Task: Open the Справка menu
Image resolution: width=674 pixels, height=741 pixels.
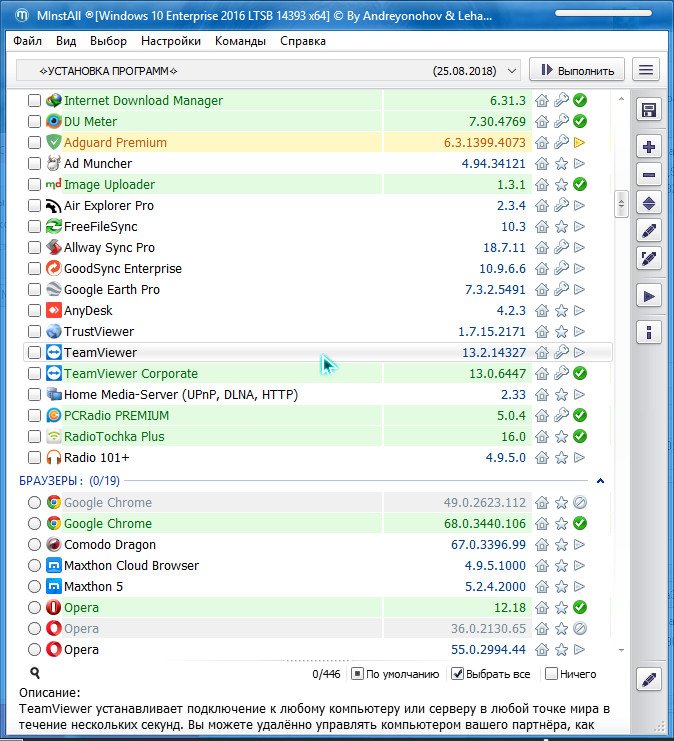Action: 302,41
